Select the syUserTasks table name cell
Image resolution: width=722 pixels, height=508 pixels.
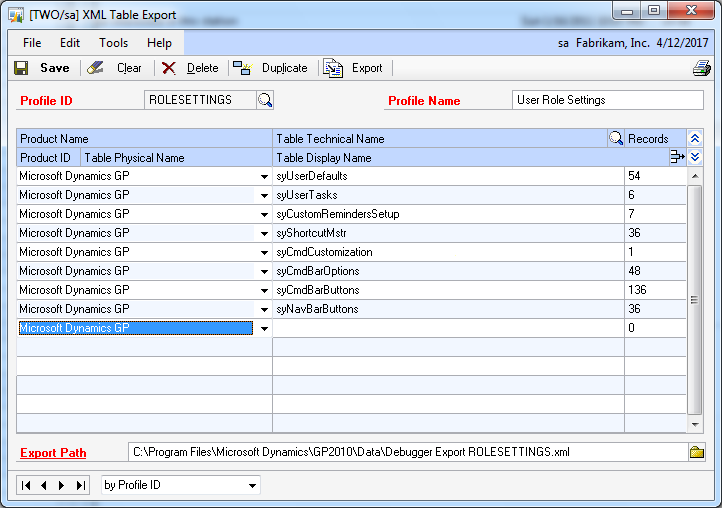coord(448,195)
